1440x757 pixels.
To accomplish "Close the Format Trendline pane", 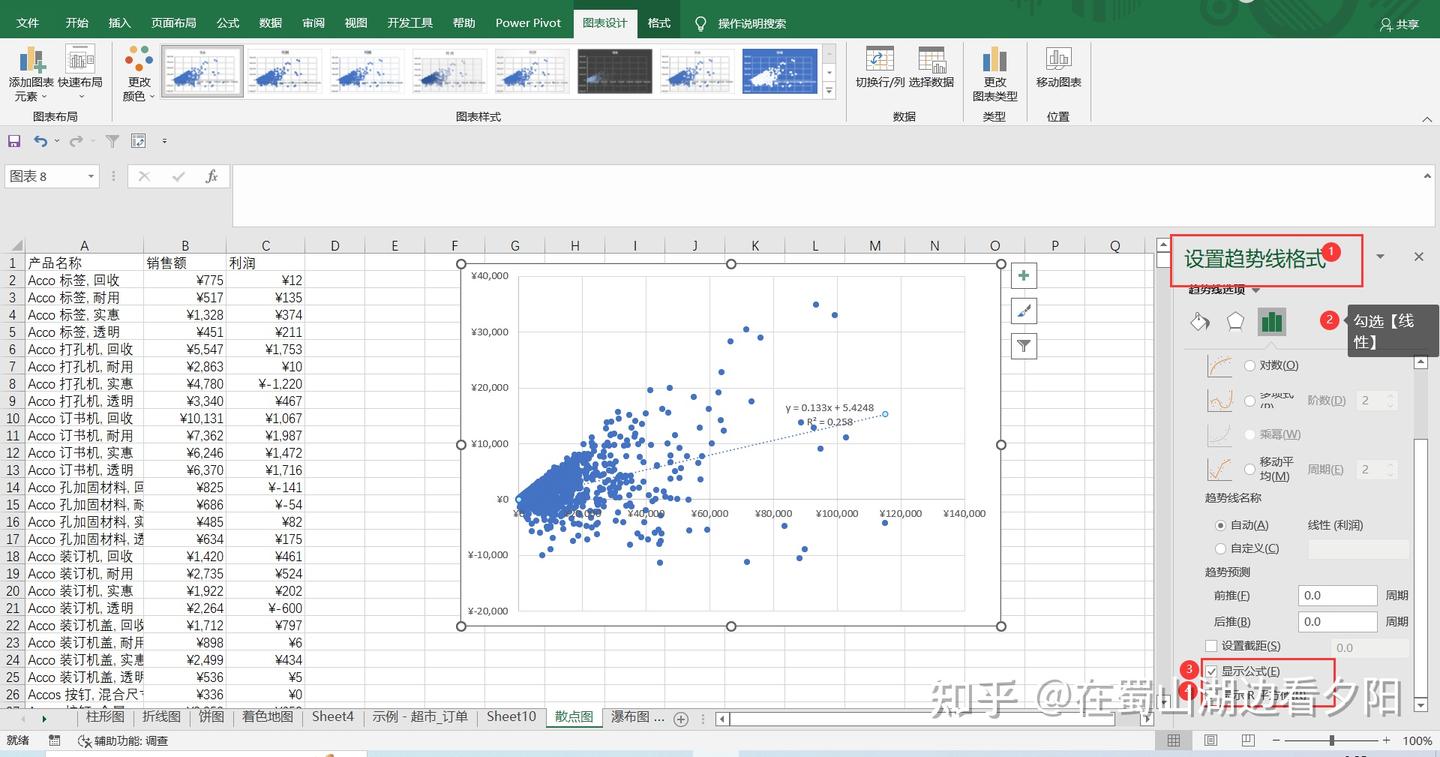I will pos(1418,257).
